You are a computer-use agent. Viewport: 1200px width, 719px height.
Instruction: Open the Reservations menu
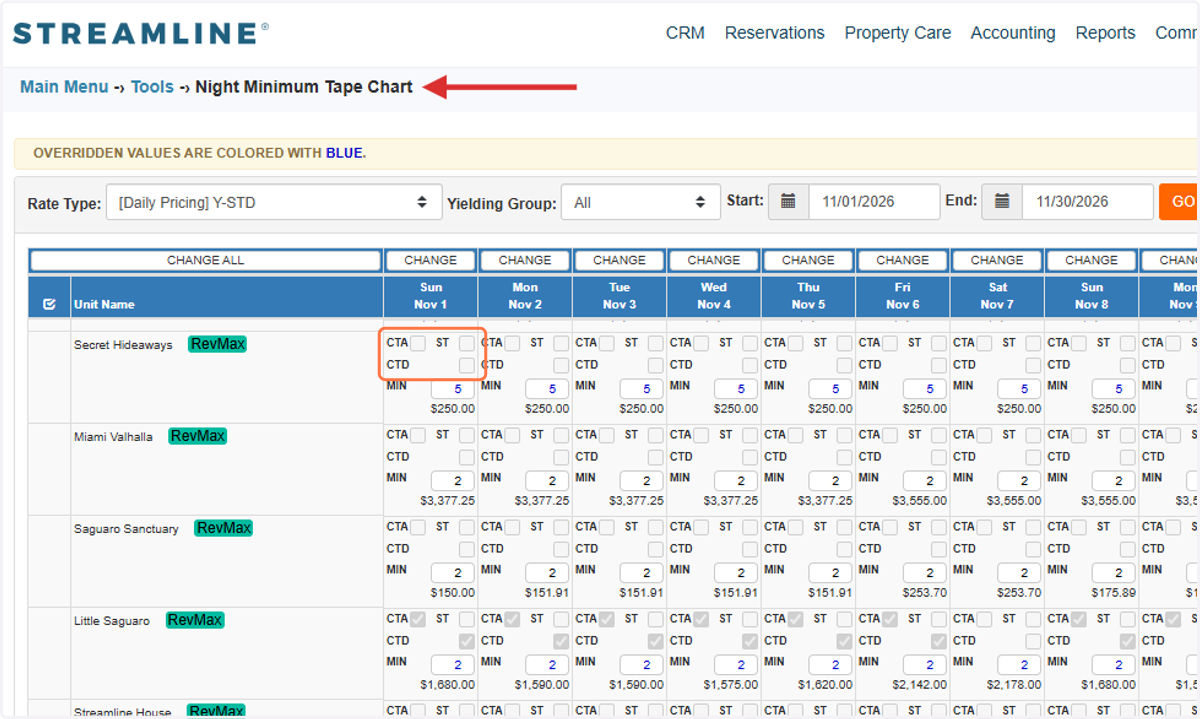click(775, 33)
